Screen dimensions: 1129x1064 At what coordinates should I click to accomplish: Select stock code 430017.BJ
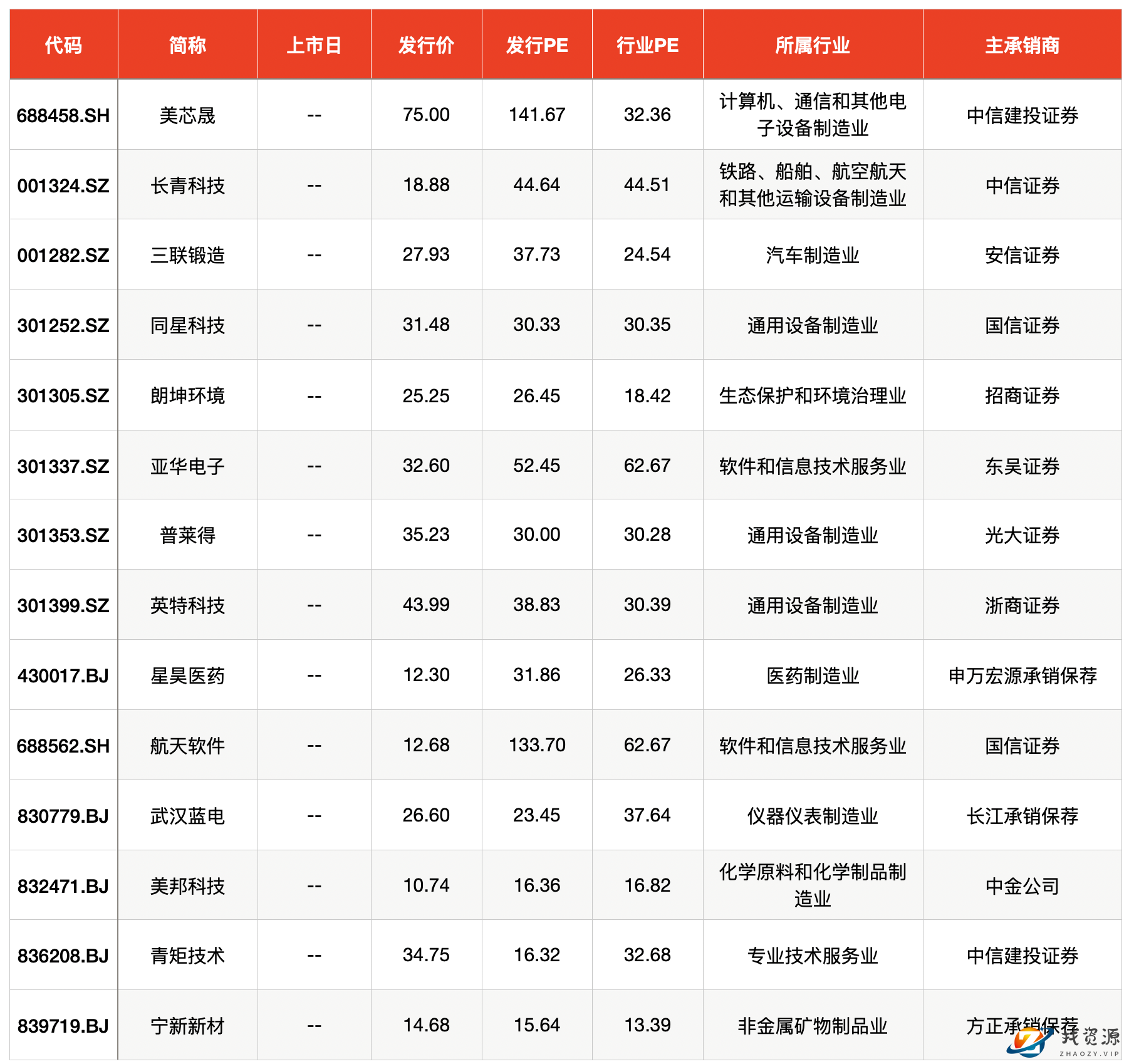tap(63, 675)
